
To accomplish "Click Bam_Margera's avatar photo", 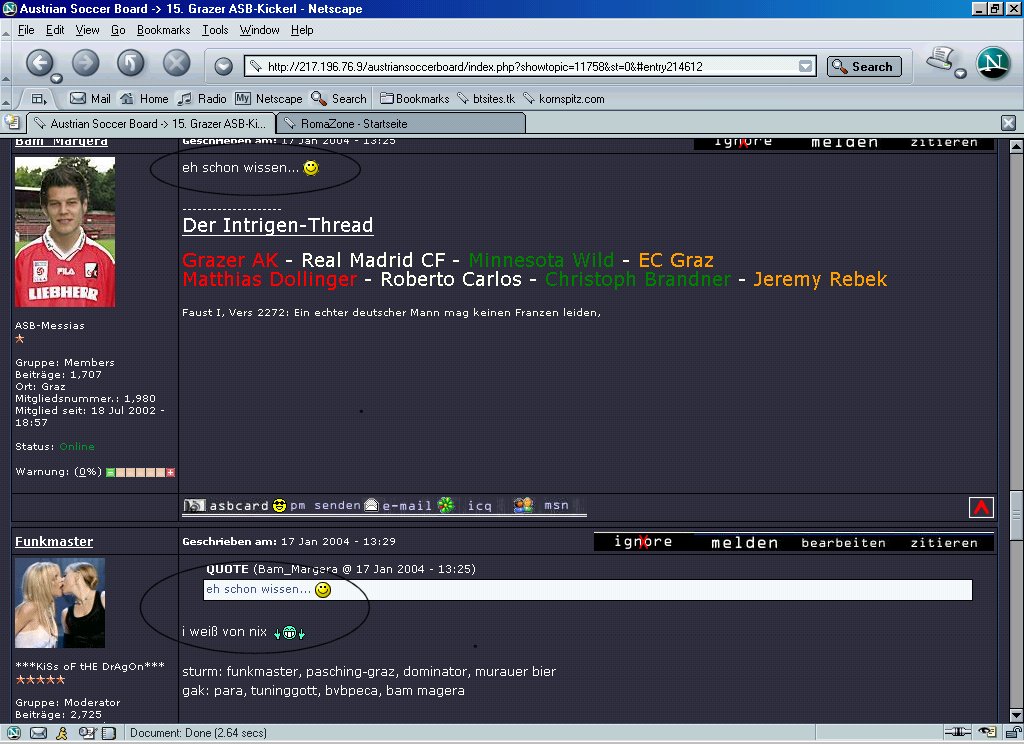I will (65, 232).
